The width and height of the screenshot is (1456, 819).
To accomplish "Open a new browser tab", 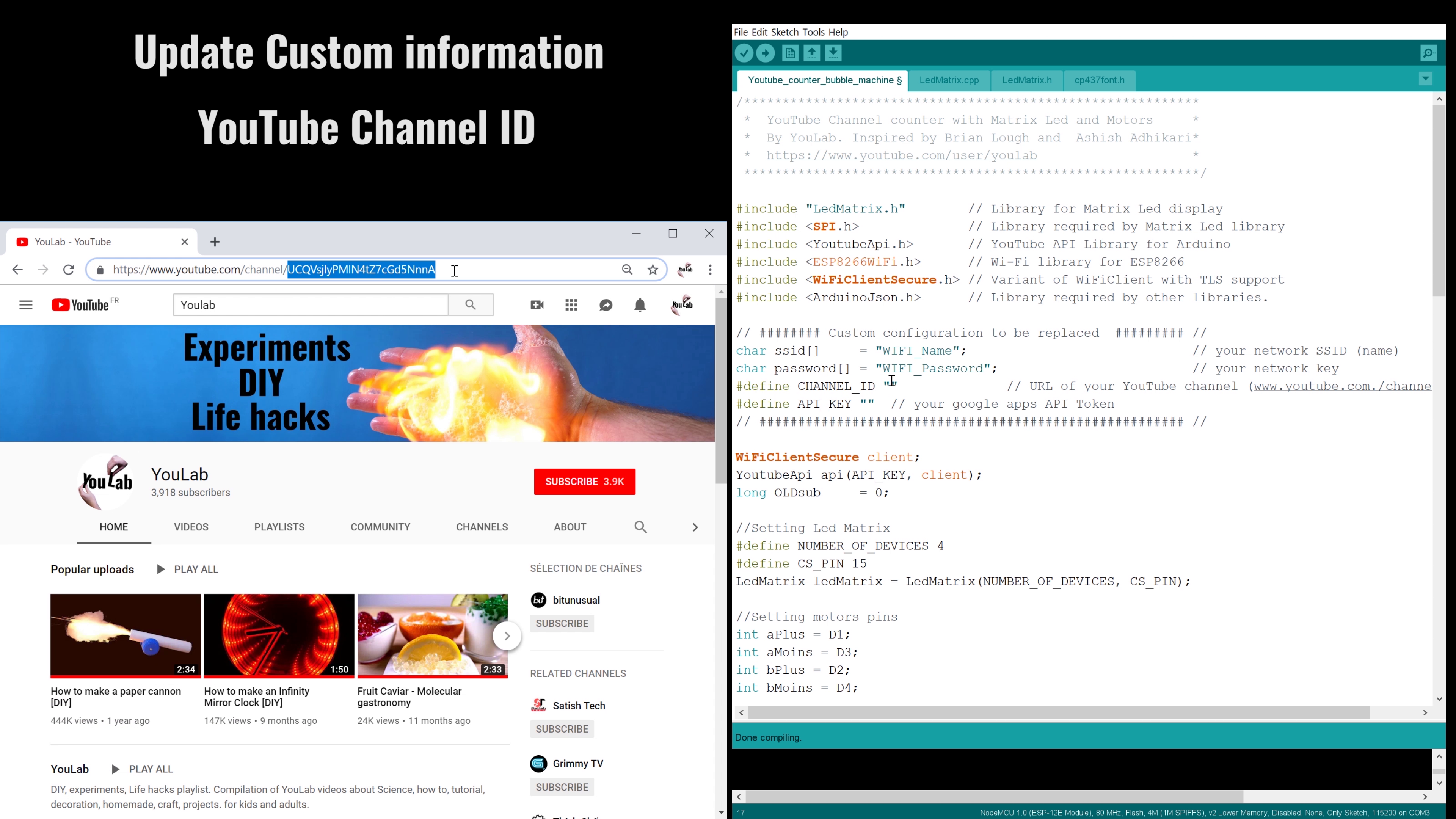I will [215, 242].
